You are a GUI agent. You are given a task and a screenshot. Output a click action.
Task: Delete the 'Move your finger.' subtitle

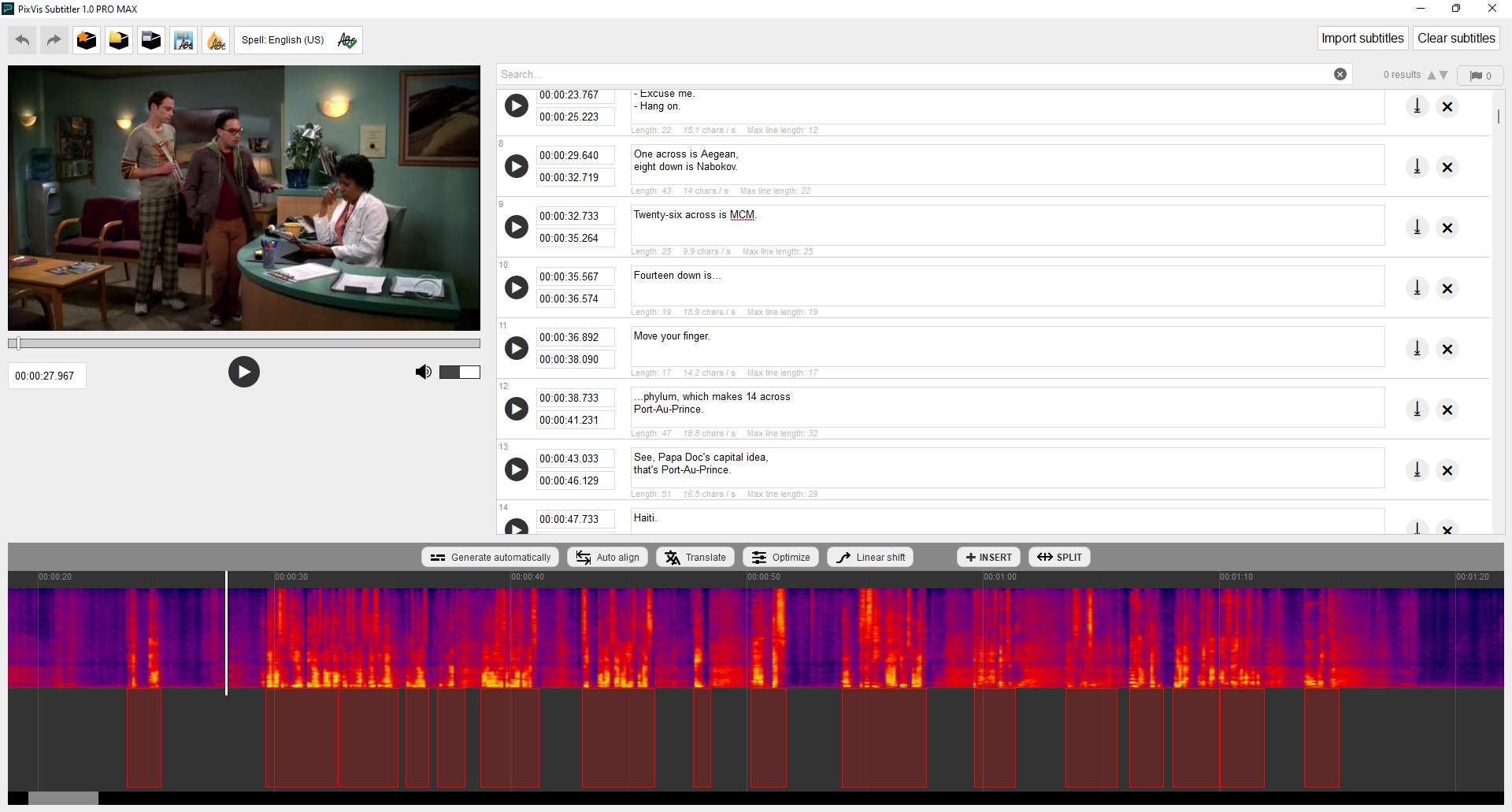tap(1447, 349)
